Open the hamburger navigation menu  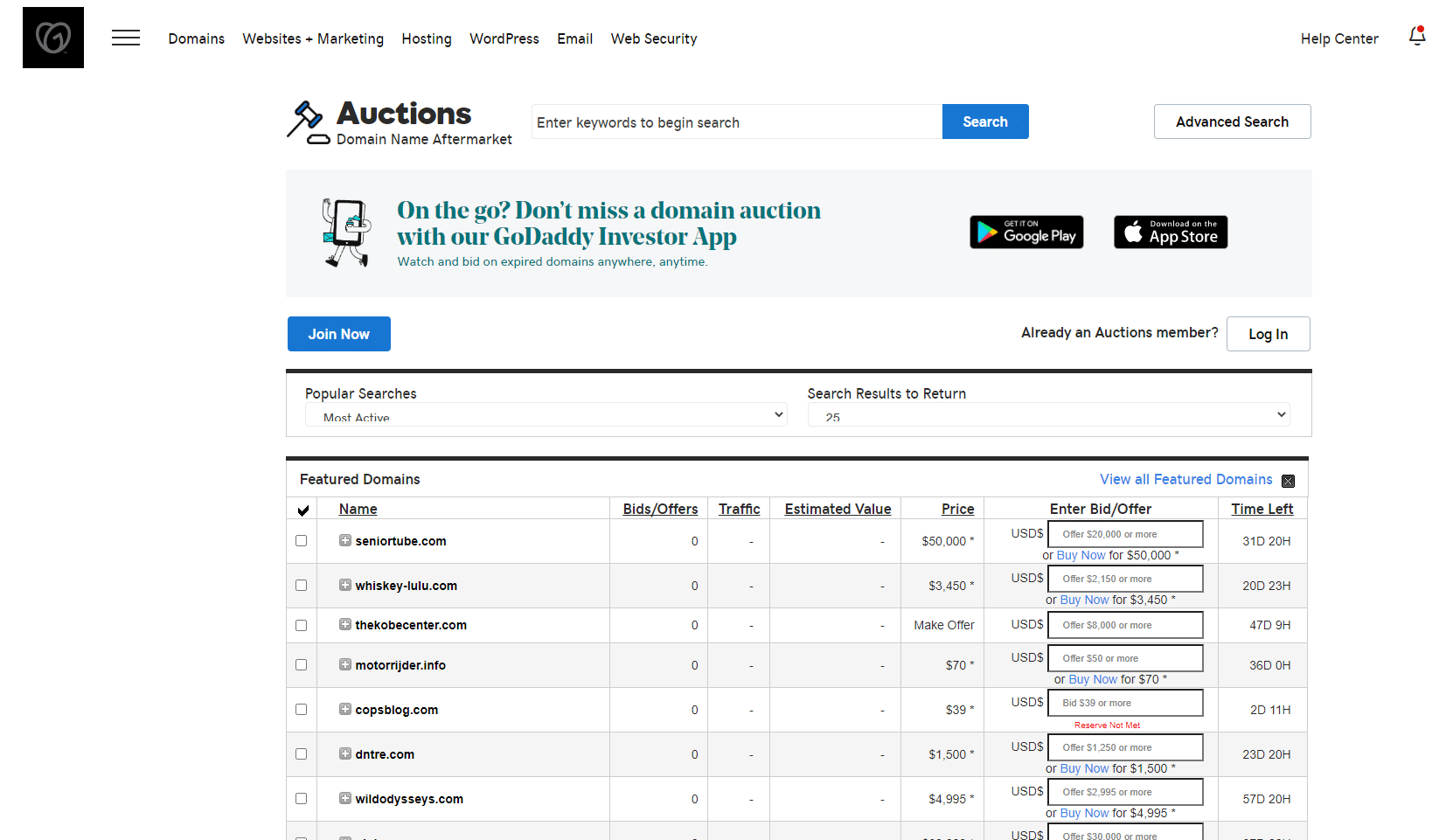tap(126, 38)
